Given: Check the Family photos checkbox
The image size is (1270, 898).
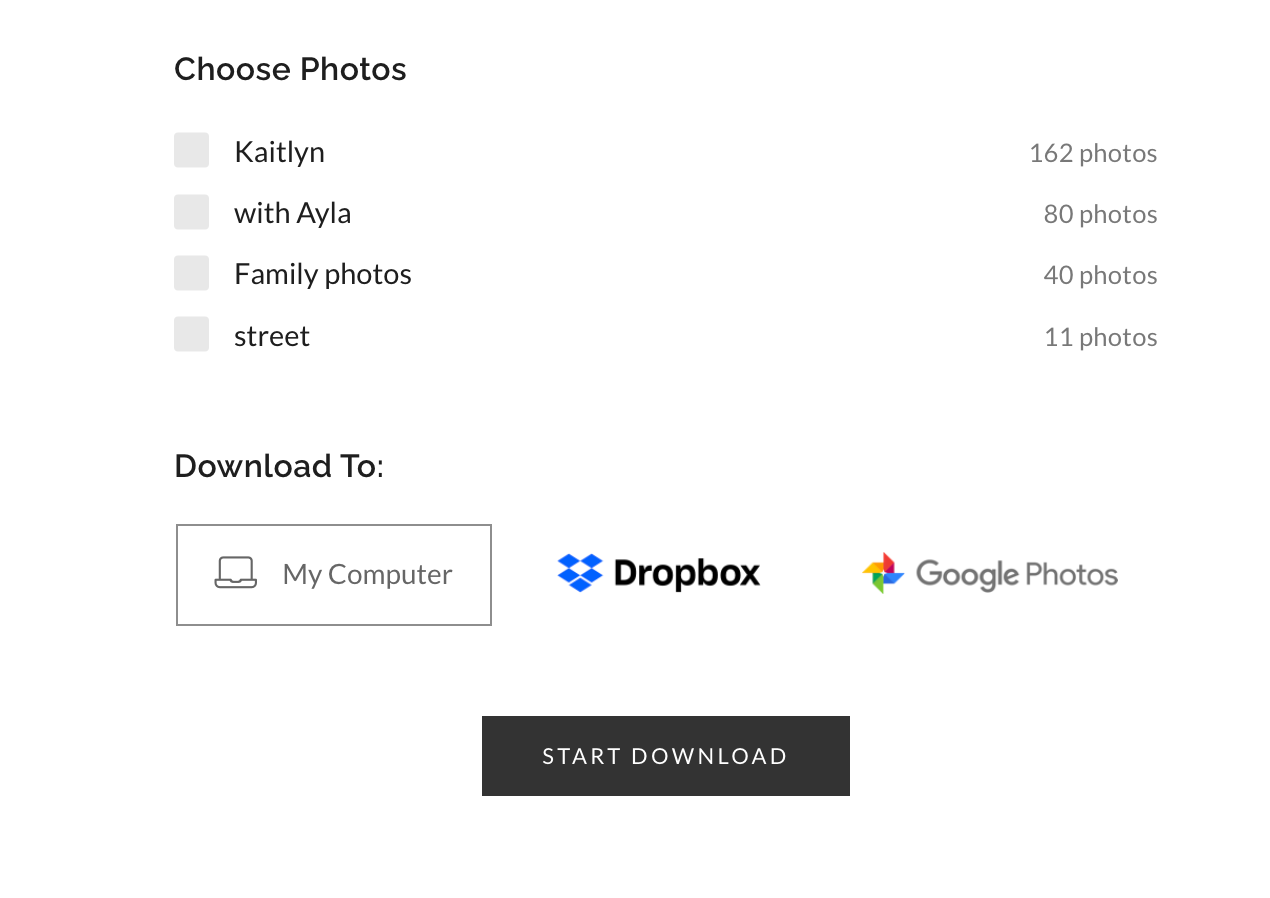Looking at the screenshot, I should 192,273.
